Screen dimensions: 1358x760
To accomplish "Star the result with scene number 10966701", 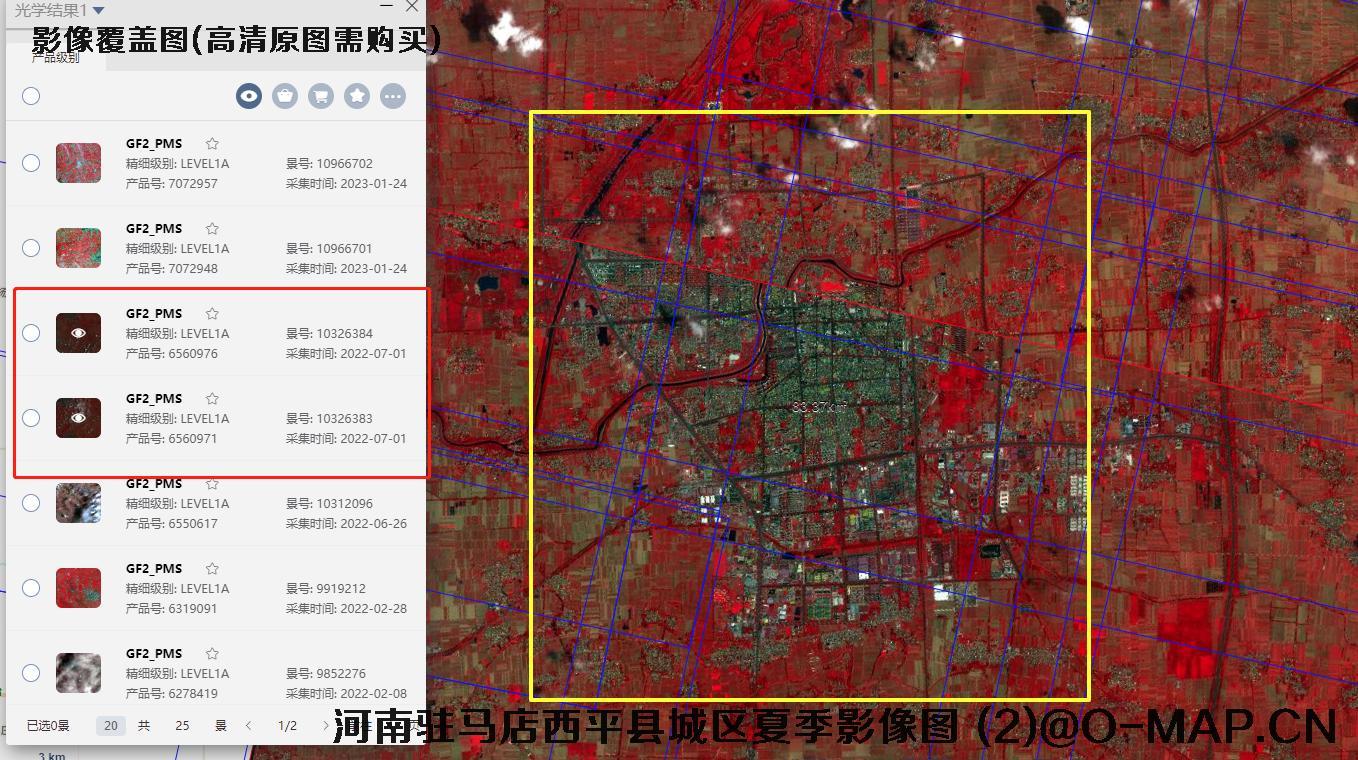I will [212, 229].
